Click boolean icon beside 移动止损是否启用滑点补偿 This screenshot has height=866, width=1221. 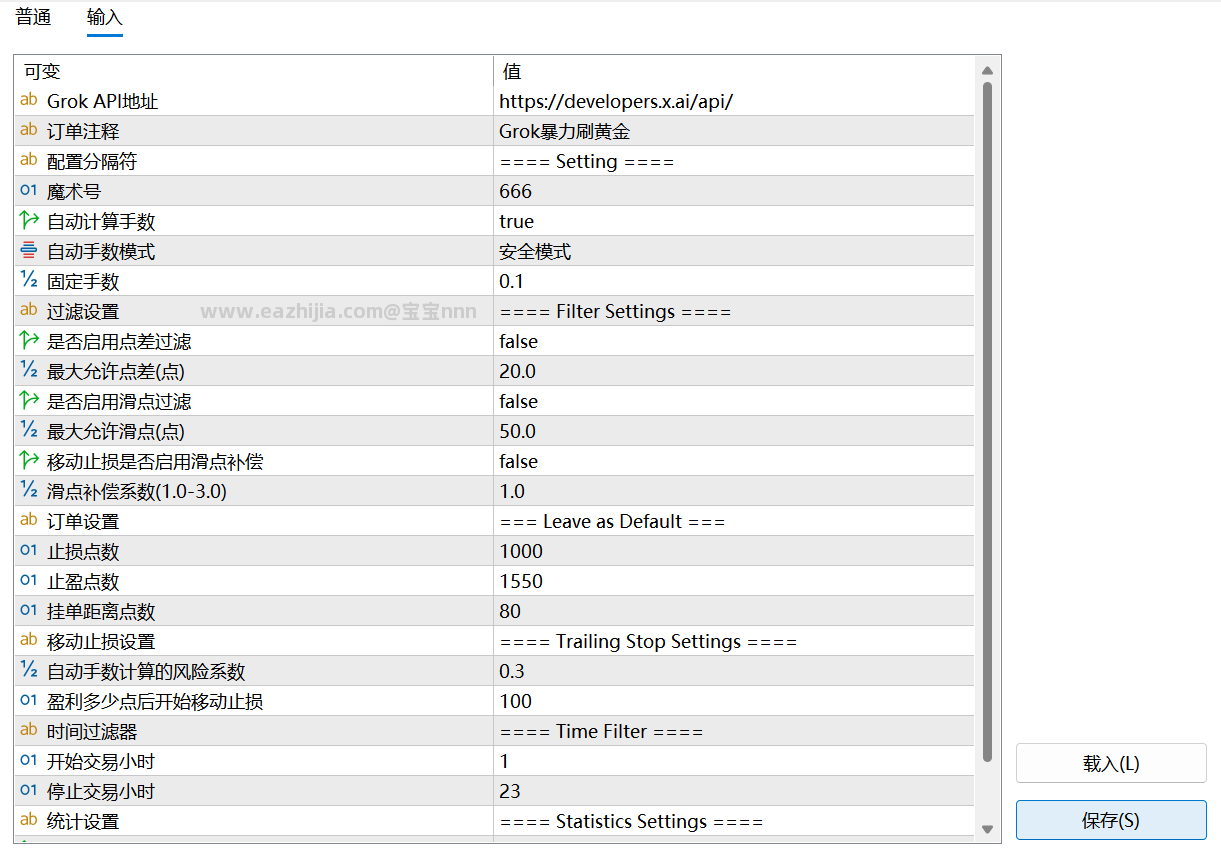(28, 461)
